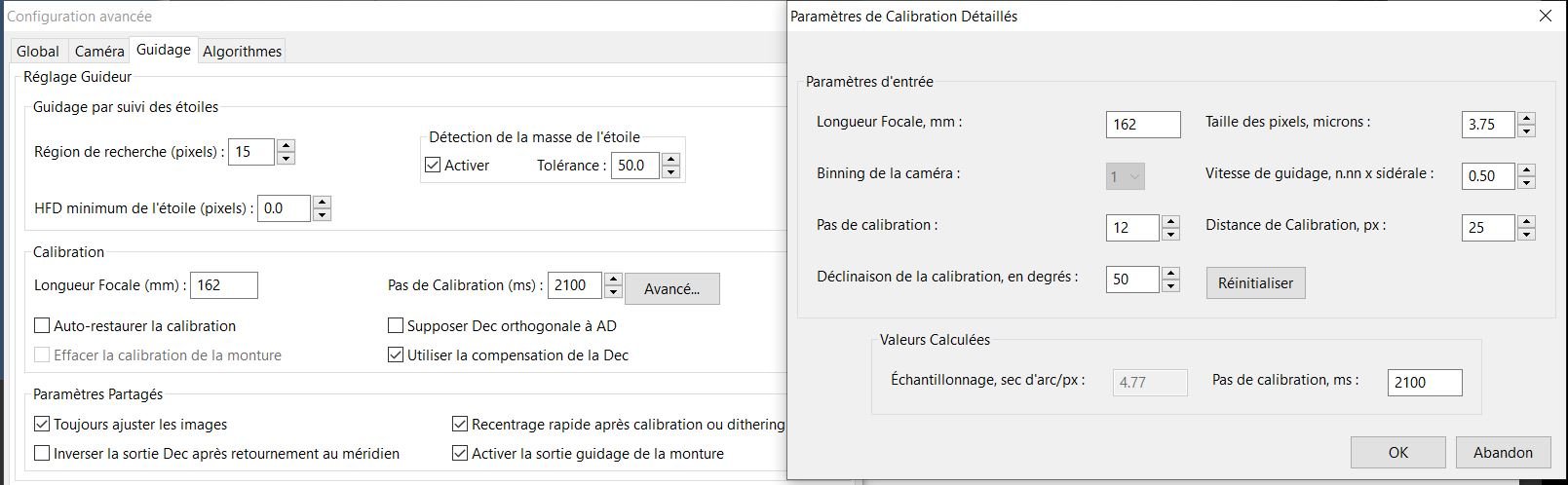Disable Utiliser la compensation de la Dec
Image resolution: width=1568 pixels, height=485 pixels.
point(396,355)
